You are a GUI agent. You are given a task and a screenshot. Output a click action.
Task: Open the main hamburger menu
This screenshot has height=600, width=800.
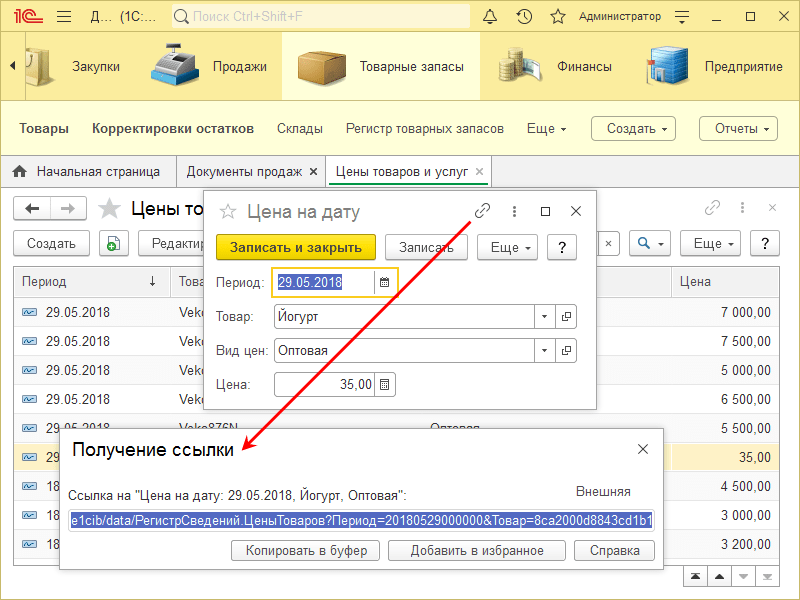coord(64,17)
